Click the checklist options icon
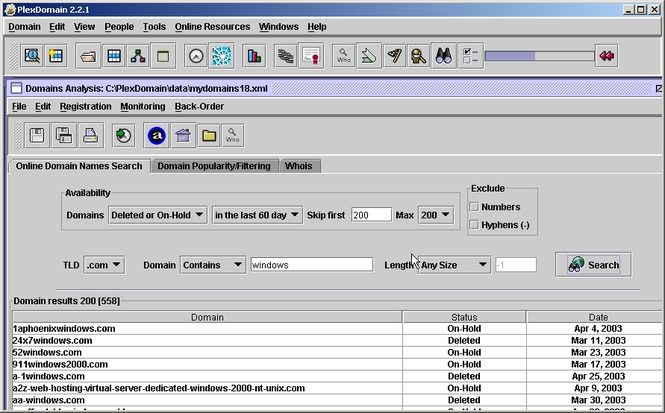The width and height of the screenshot is (665, 413). 470,56
